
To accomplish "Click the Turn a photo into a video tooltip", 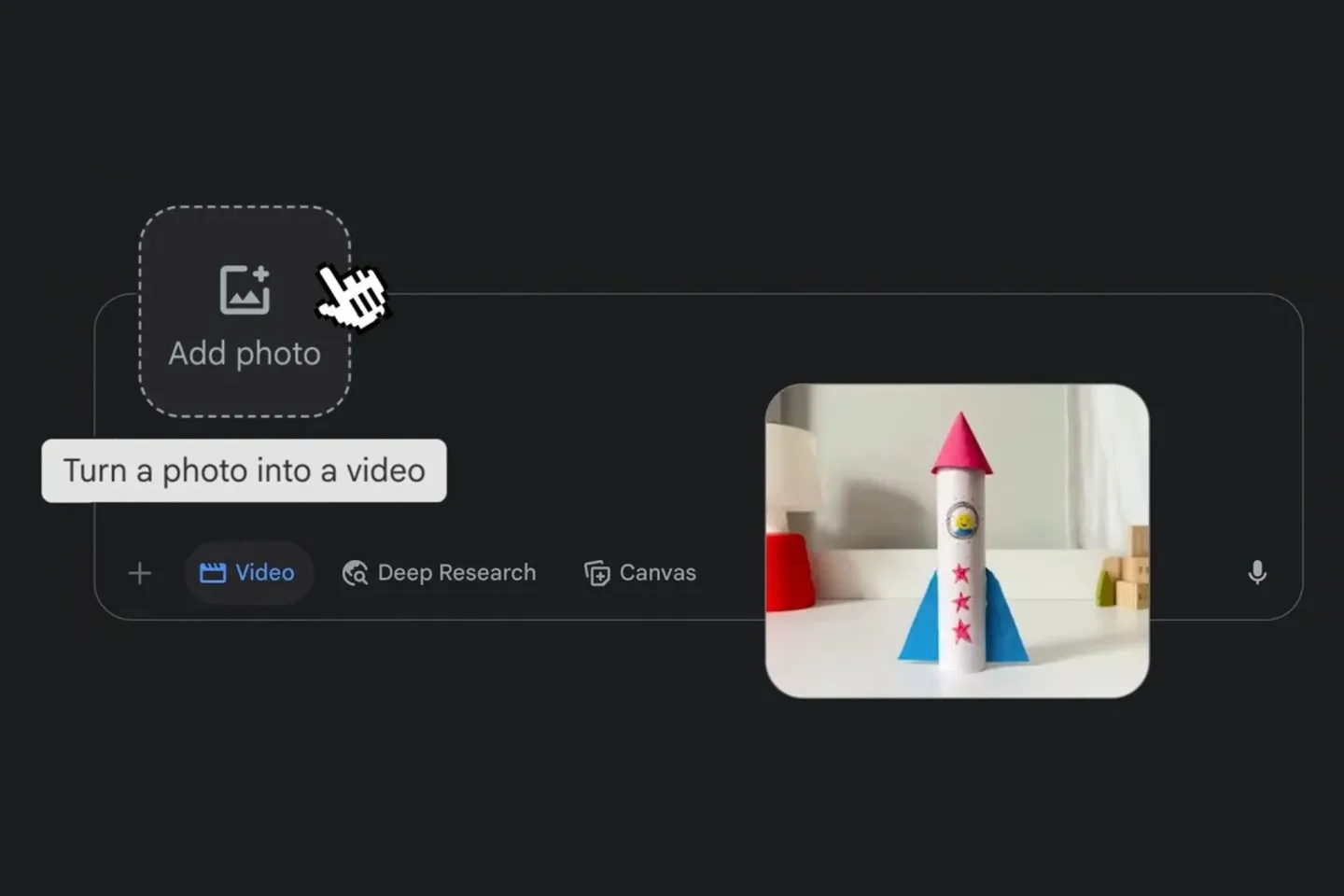I will (244, 470).
